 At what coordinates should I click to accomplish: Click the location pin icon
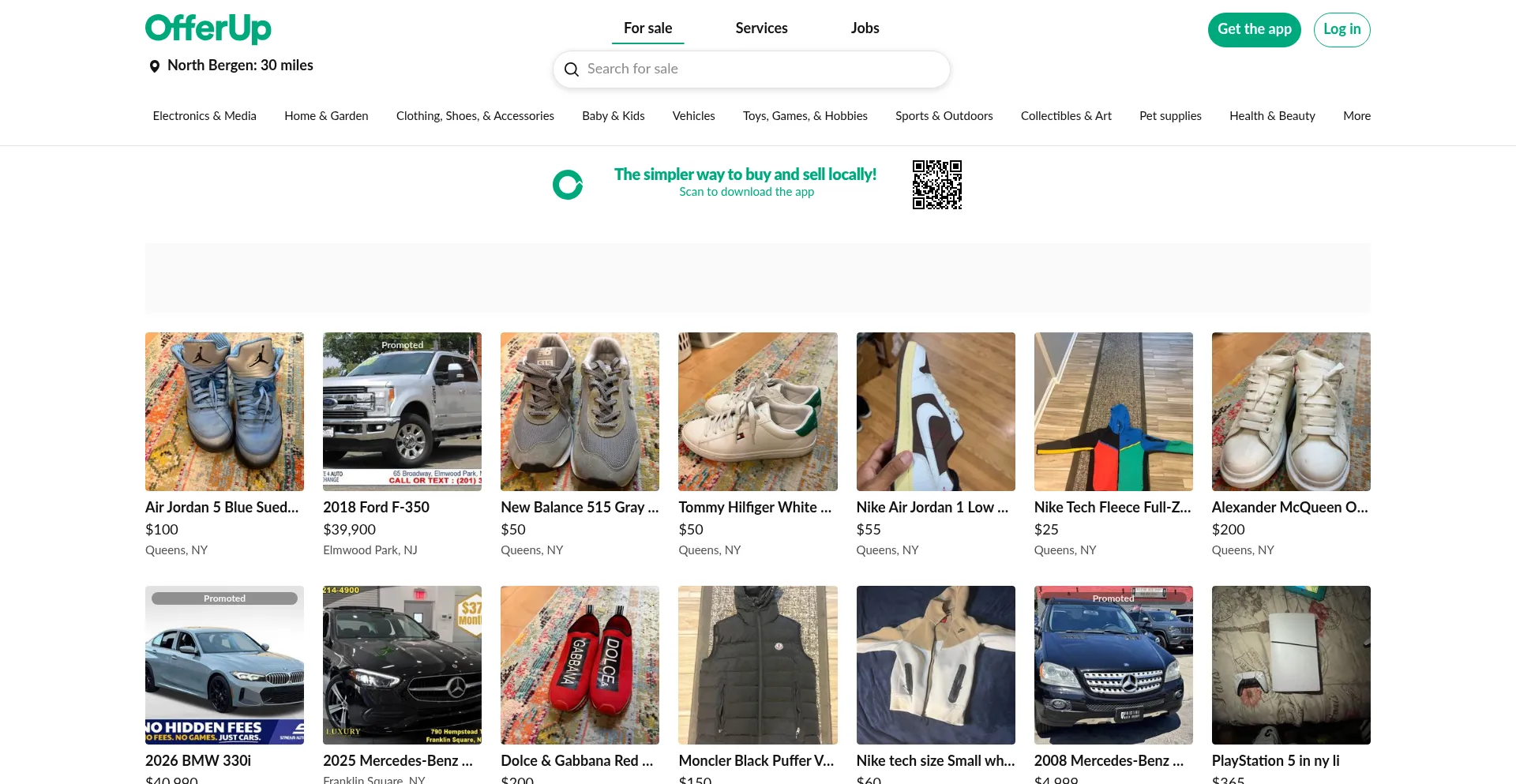click(155, 66)
